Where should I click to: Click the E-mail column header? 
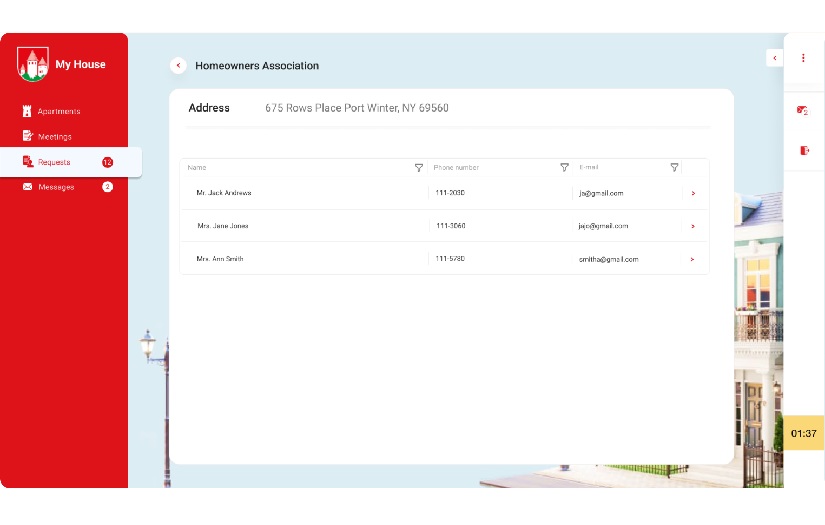(x=589, y=167)
